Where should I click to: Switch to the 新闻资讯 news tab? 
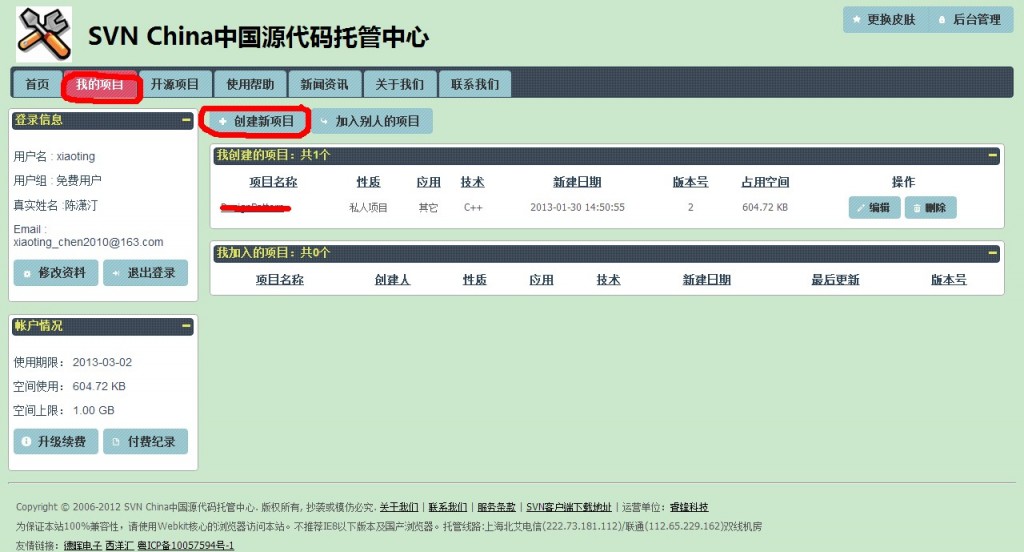point(325,84)
